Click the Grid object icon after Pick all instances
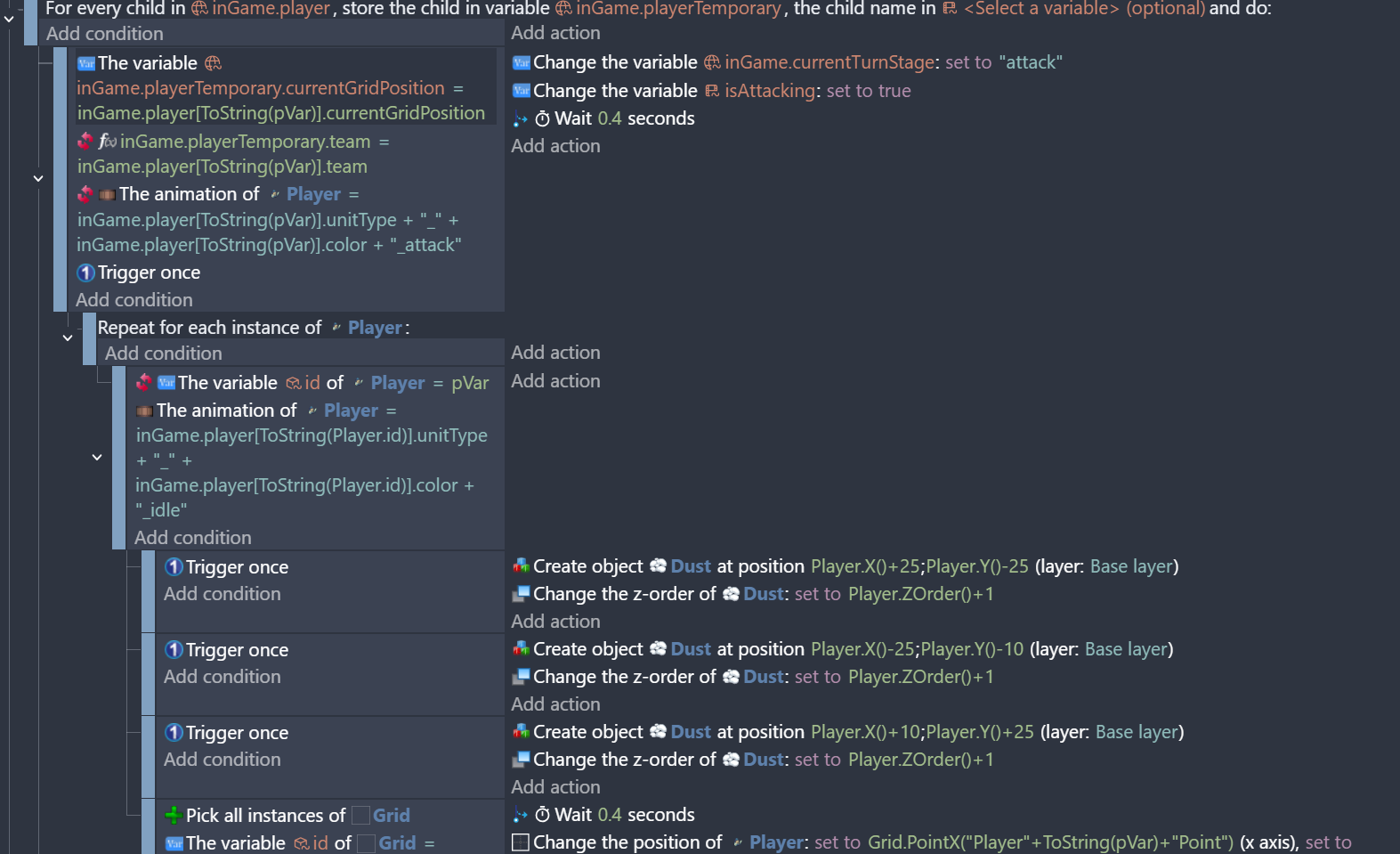The height and width of the screenshot is (854, 1400). pyautogui.click(x=360, y=816)
